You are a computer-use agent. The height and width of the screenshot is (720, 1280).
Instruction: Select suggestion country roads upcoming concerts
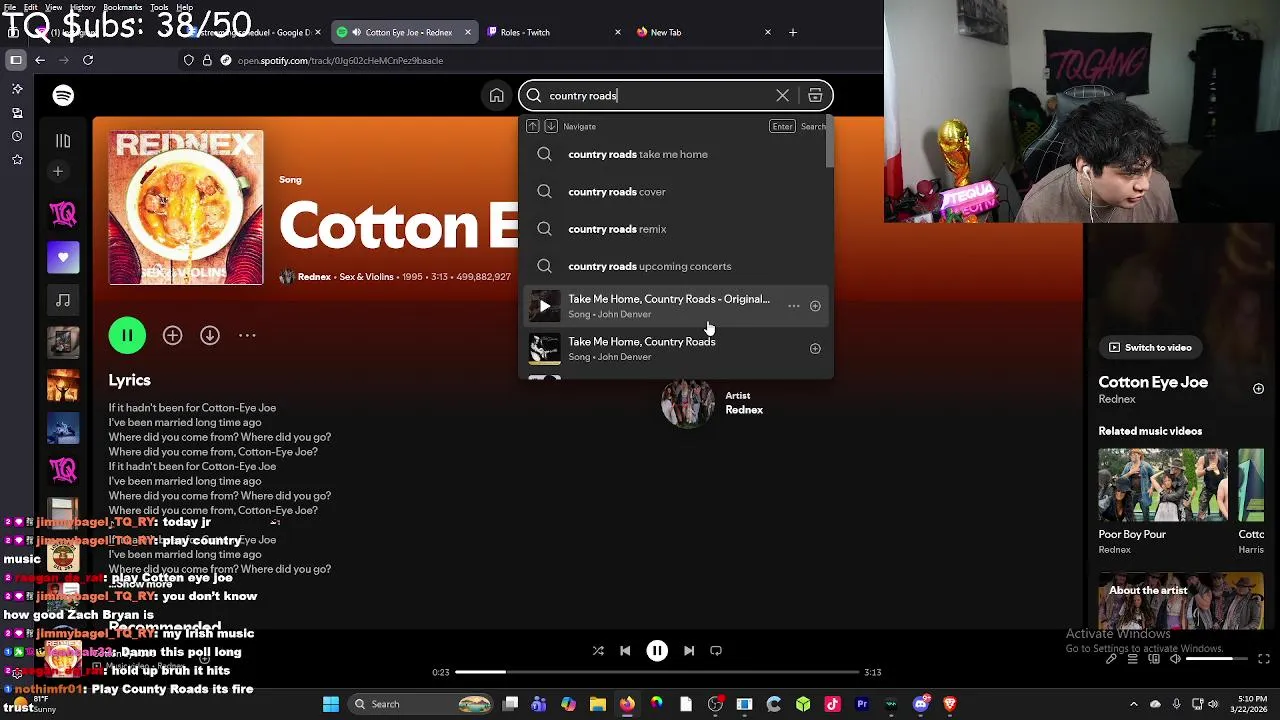tap(675, 266)
